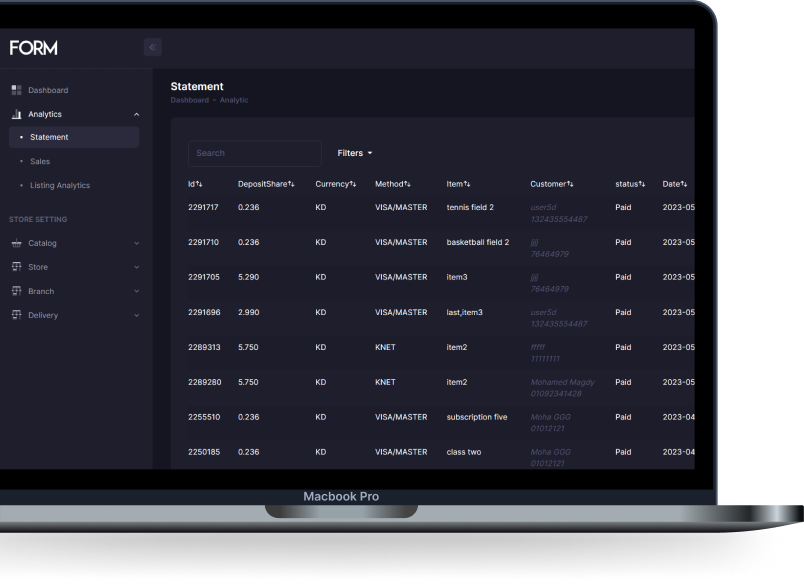The width and height of the screenshot is (804, 584).
Task: Open the Dashboard breadcrumb link
Action: point(190,100)
